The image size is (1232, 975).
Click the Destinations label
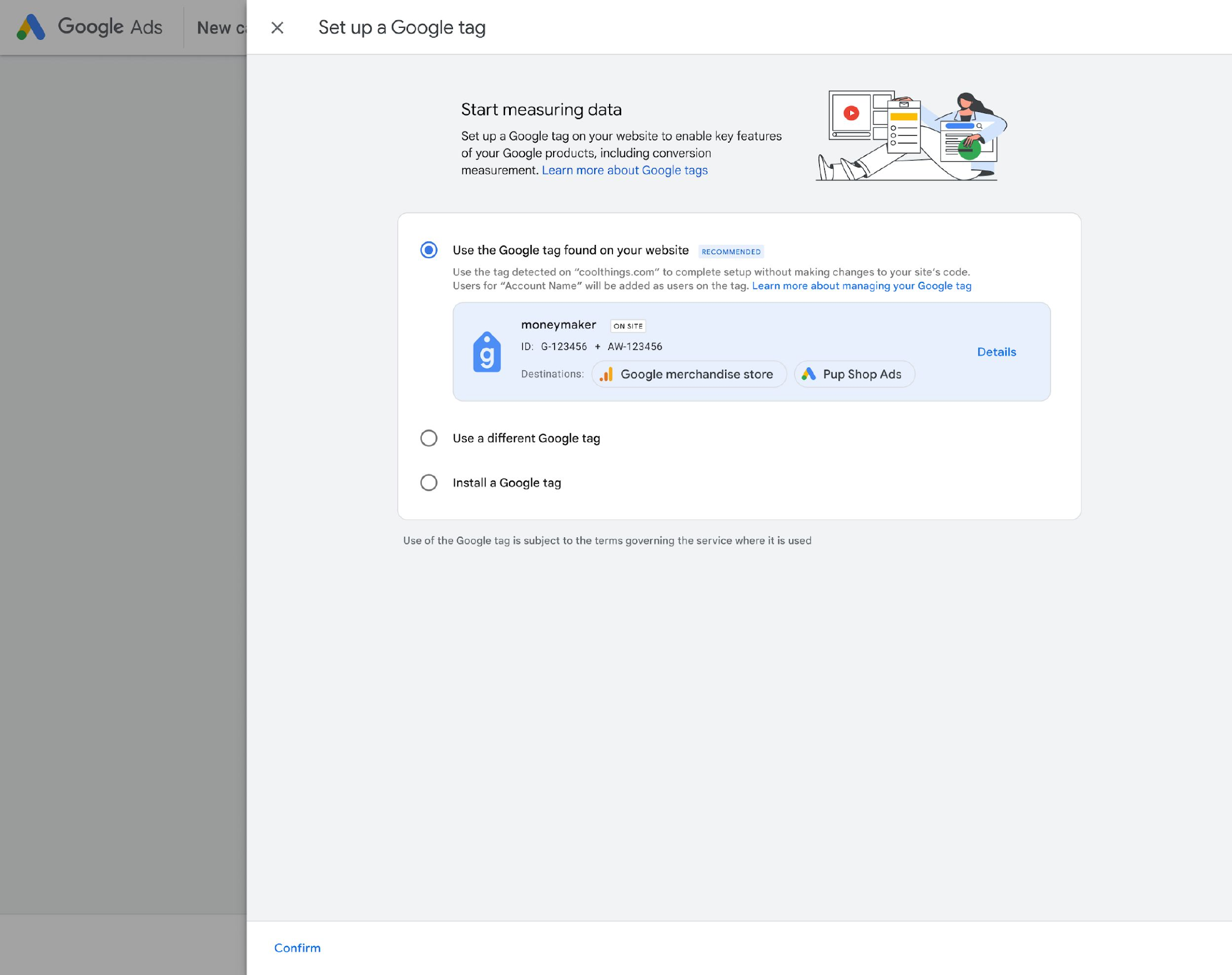point(552,374)
